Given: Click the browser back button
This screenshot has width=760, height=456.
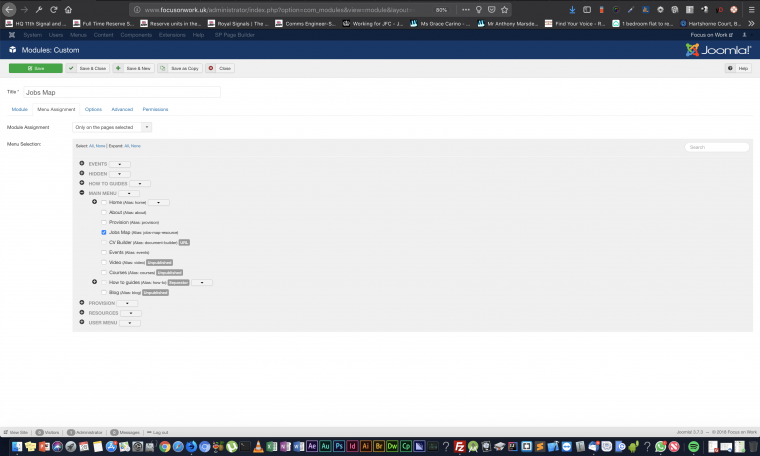Looking at the screenshot, I should click(x=9, y=9).
